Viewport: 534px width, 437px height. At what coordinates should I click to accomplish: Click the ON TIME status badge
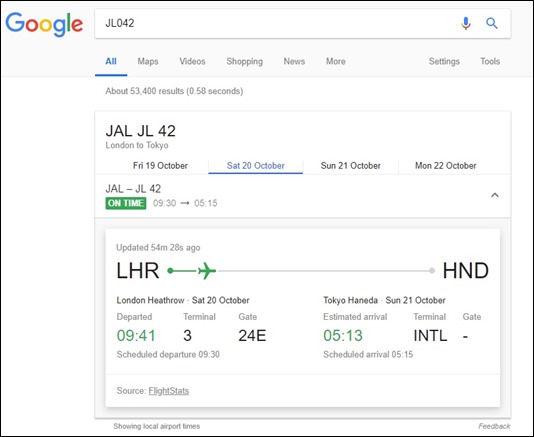click(126, 203)
